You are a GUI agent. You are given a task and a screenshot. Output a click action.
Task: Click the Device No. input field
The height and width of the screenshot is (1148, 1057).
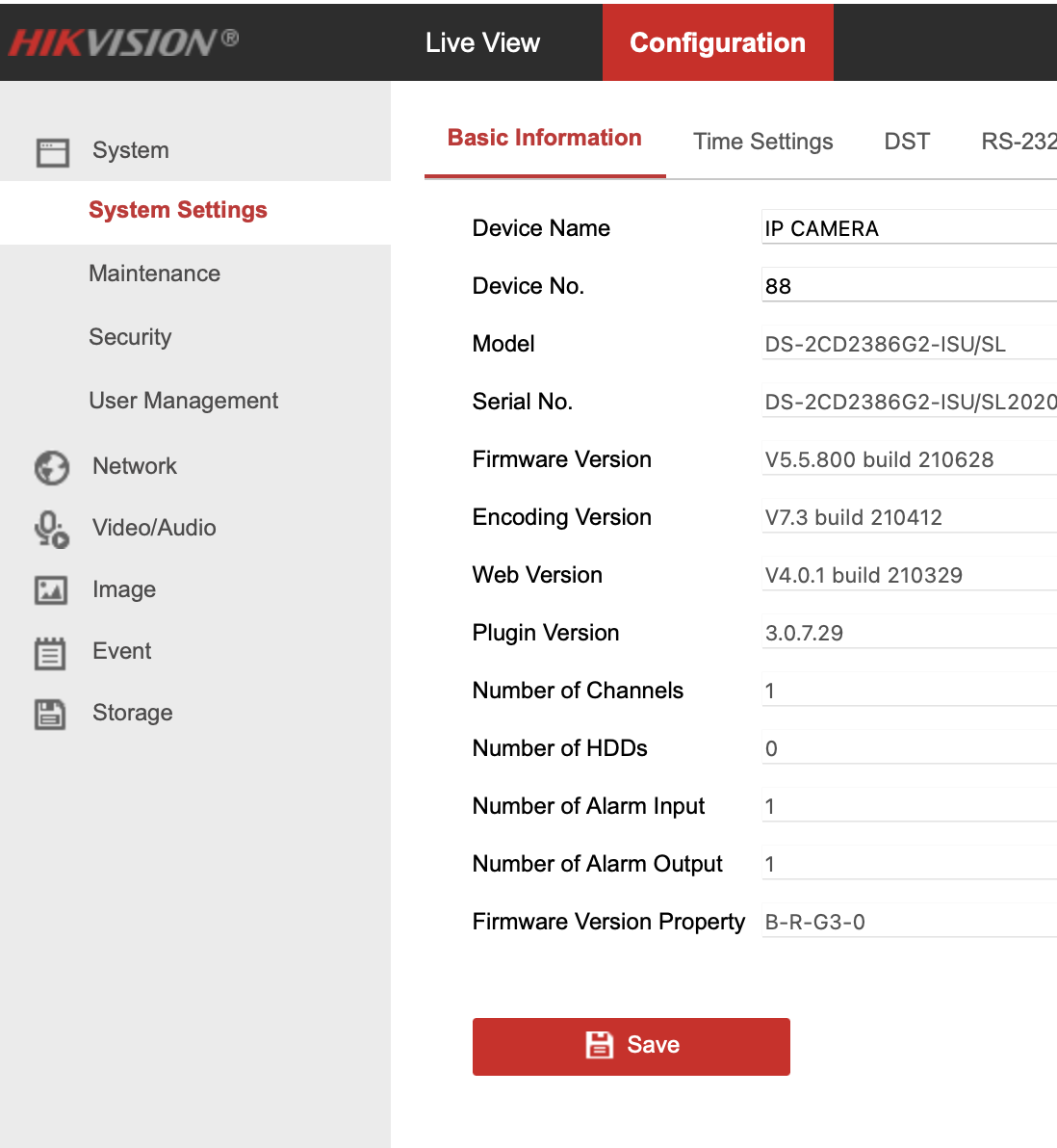(x=908, y=286)
